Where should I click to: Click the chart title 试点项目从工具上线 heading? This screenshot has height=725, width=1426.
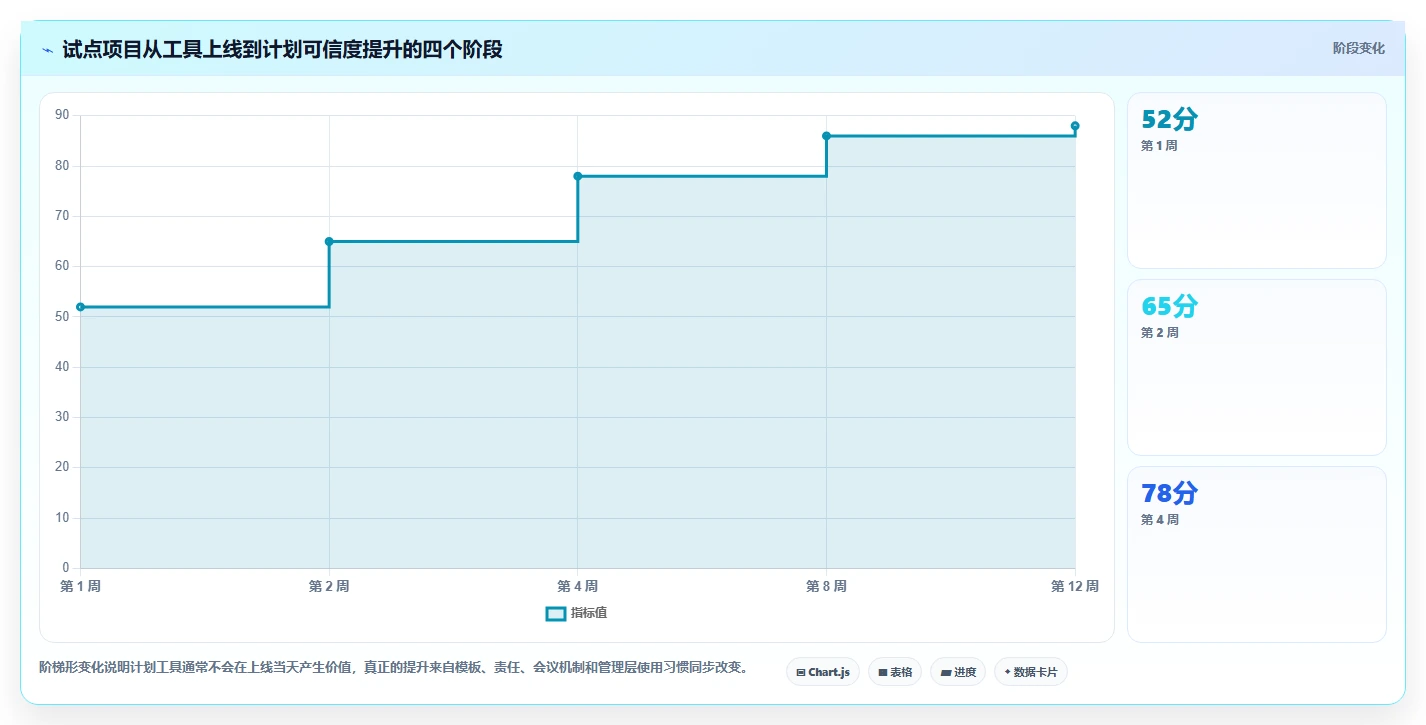(282, 49)
